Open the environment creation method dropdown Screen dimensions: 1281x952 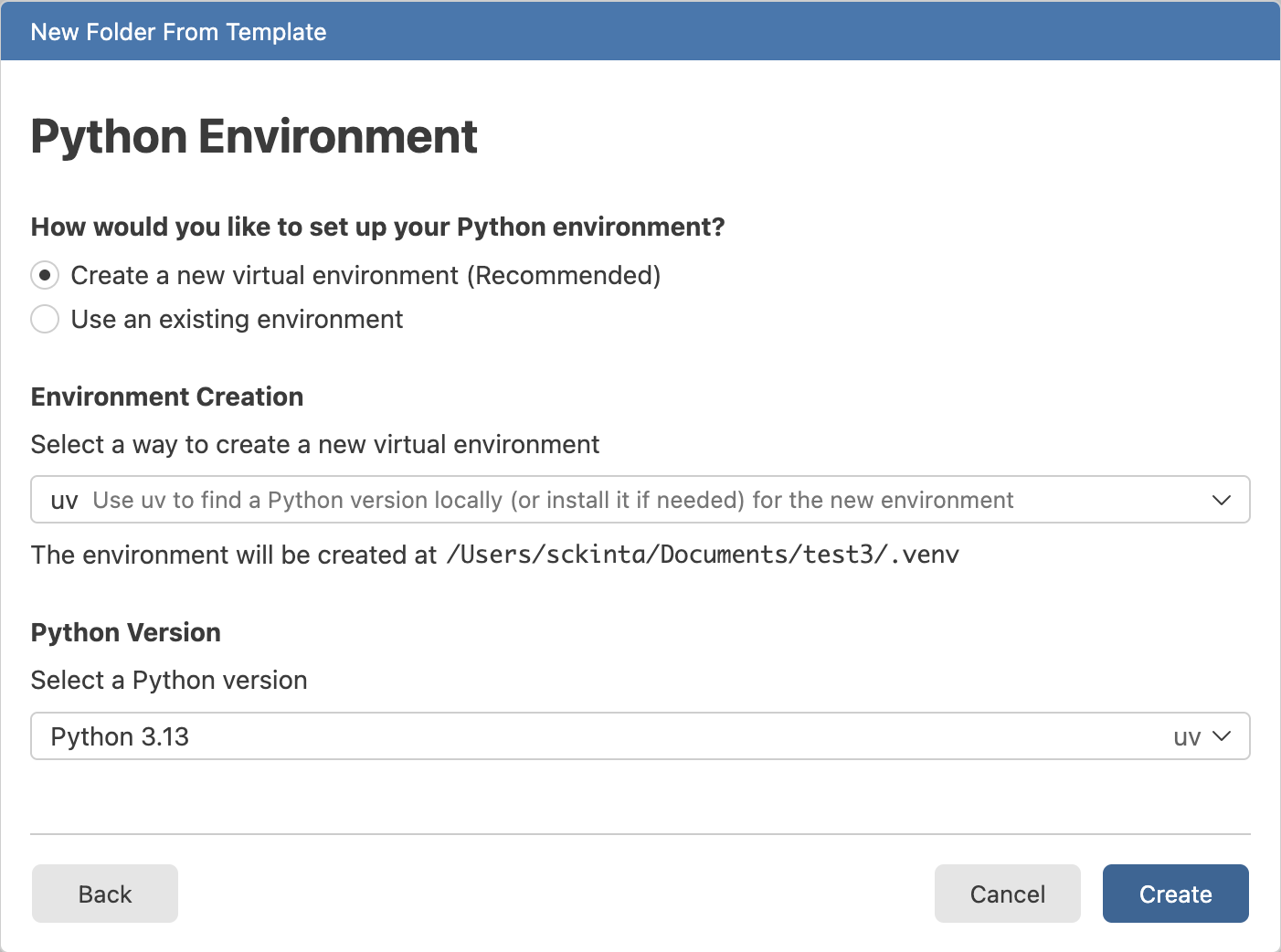[x=640, y=500]
